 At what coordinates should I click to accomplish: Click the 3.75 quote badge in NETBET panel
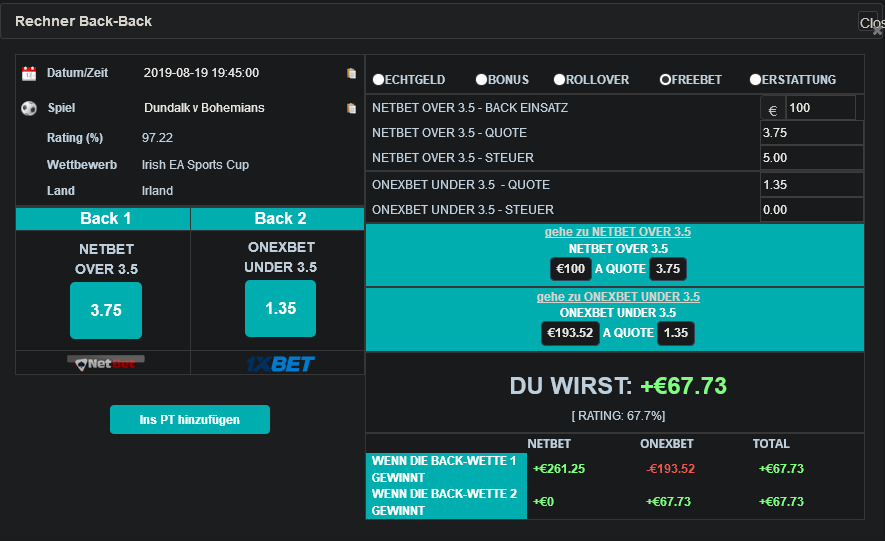[668, 269]
